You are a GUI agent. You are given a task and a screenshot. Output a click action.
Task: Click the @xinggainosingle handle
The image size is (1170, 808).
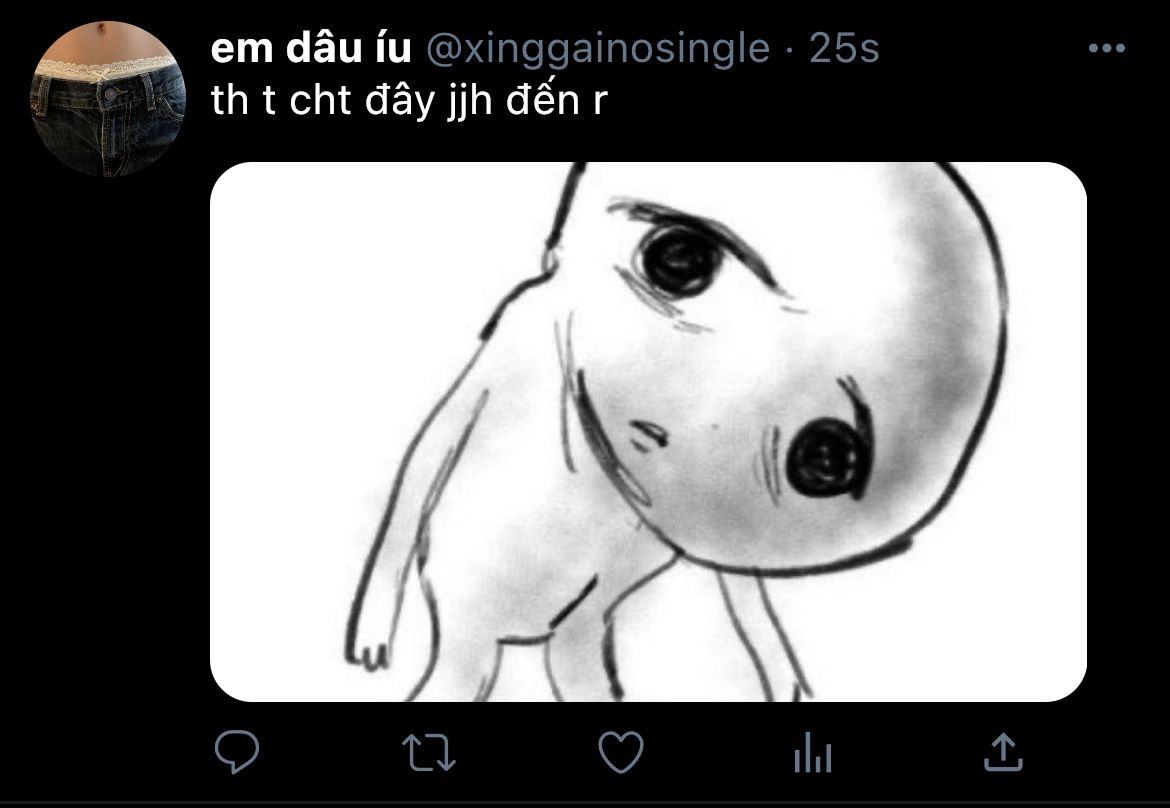click(598, 50)
